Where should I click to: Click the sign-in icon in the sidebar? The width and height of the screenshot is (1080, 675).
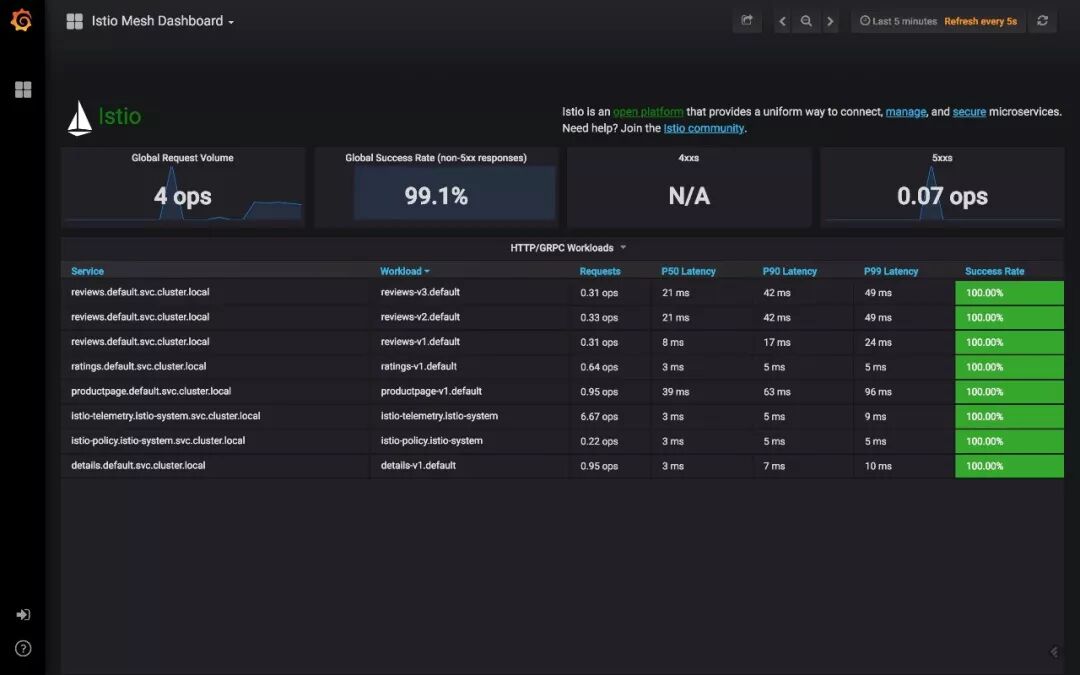pyautogui.click(x=23, y=614)
